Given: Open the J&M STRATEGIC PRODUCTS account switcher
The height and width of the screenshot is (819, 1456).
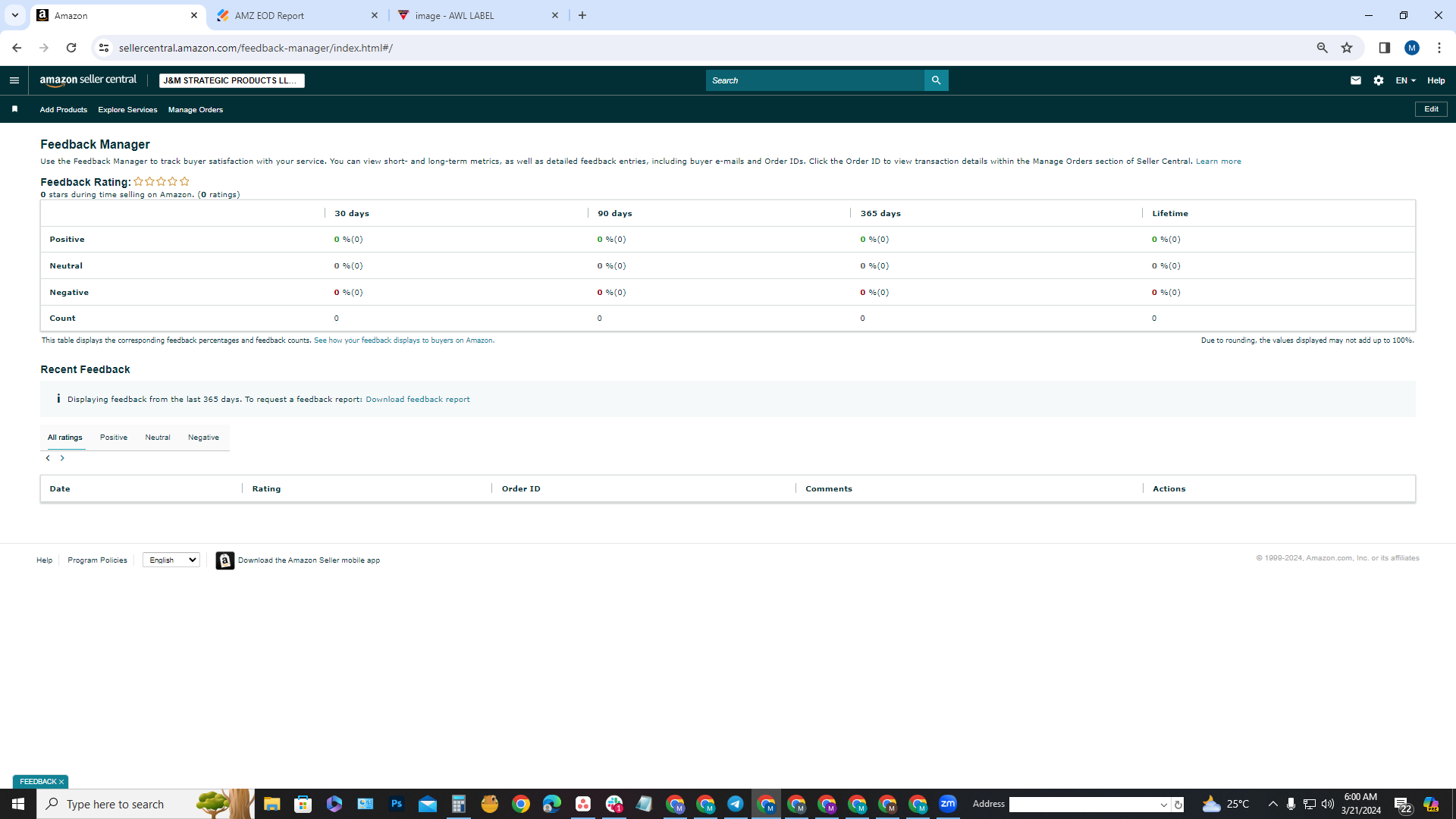Looking at the screenshot, I should point(231,80).
